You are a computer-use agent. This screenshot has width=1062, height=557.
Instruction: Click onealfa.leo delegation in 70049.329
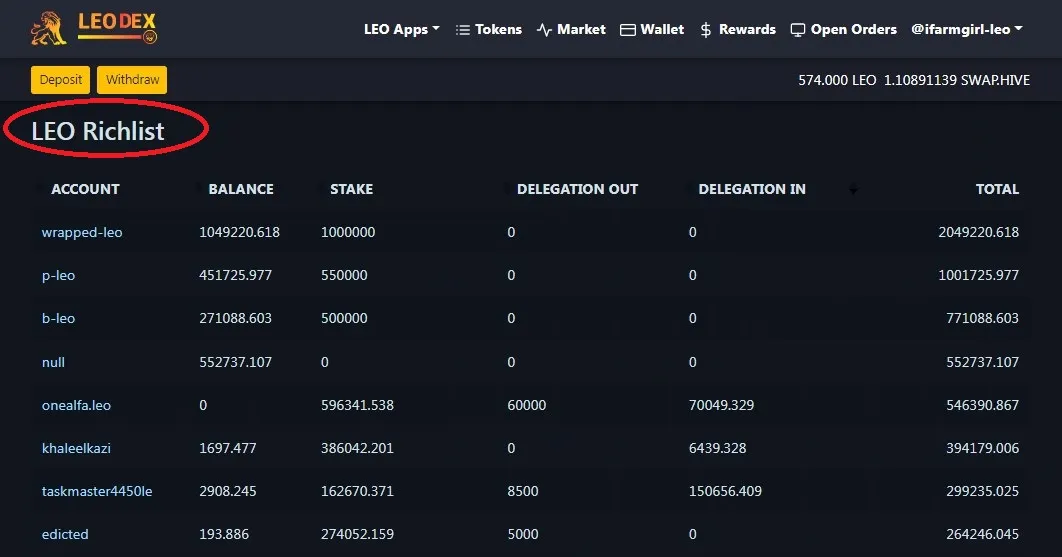coord(721,405)
